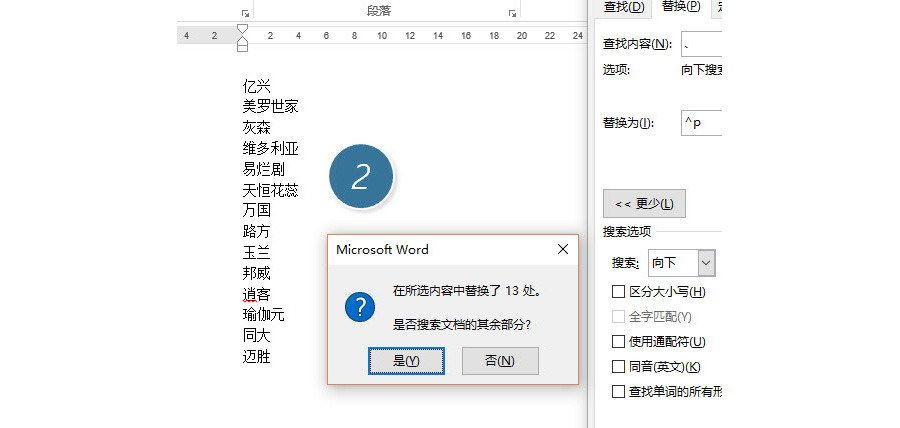Click the text 美罗世家

point(270,106)
